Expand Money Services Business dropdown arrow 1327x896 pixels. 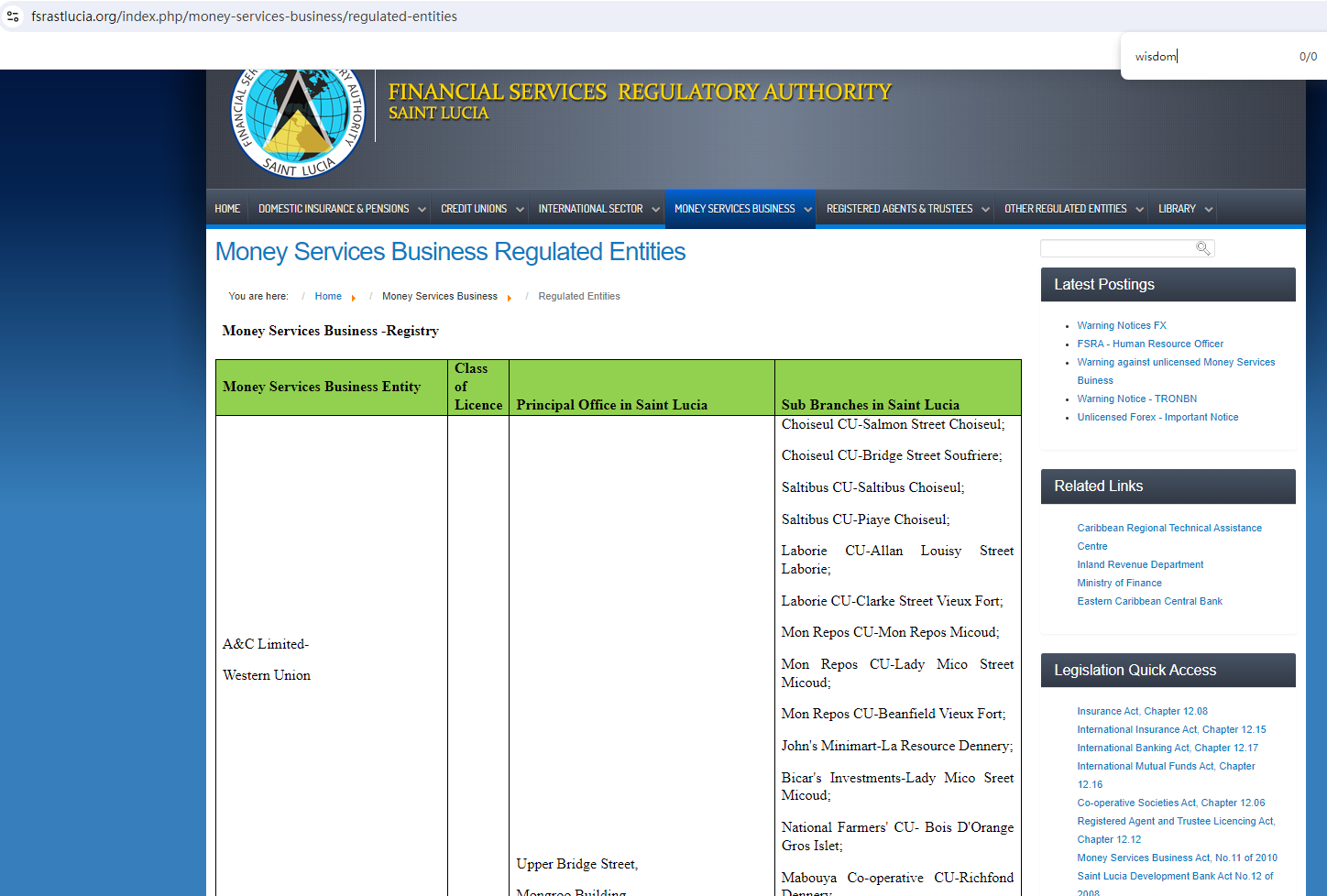[x=807, y=210]
